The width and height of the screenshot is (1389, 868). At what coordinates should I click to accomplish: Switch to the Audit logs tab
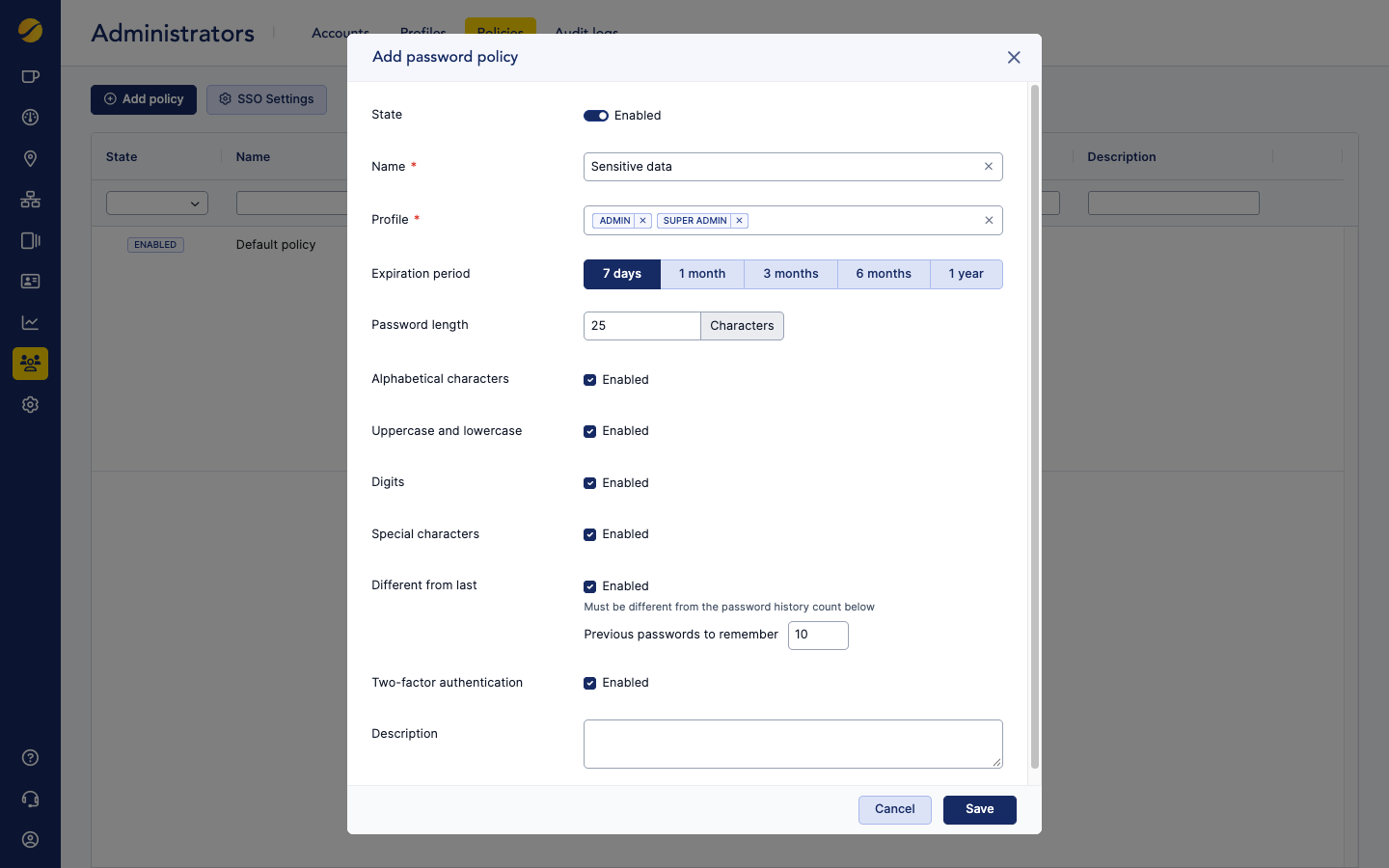pos(586,32)
